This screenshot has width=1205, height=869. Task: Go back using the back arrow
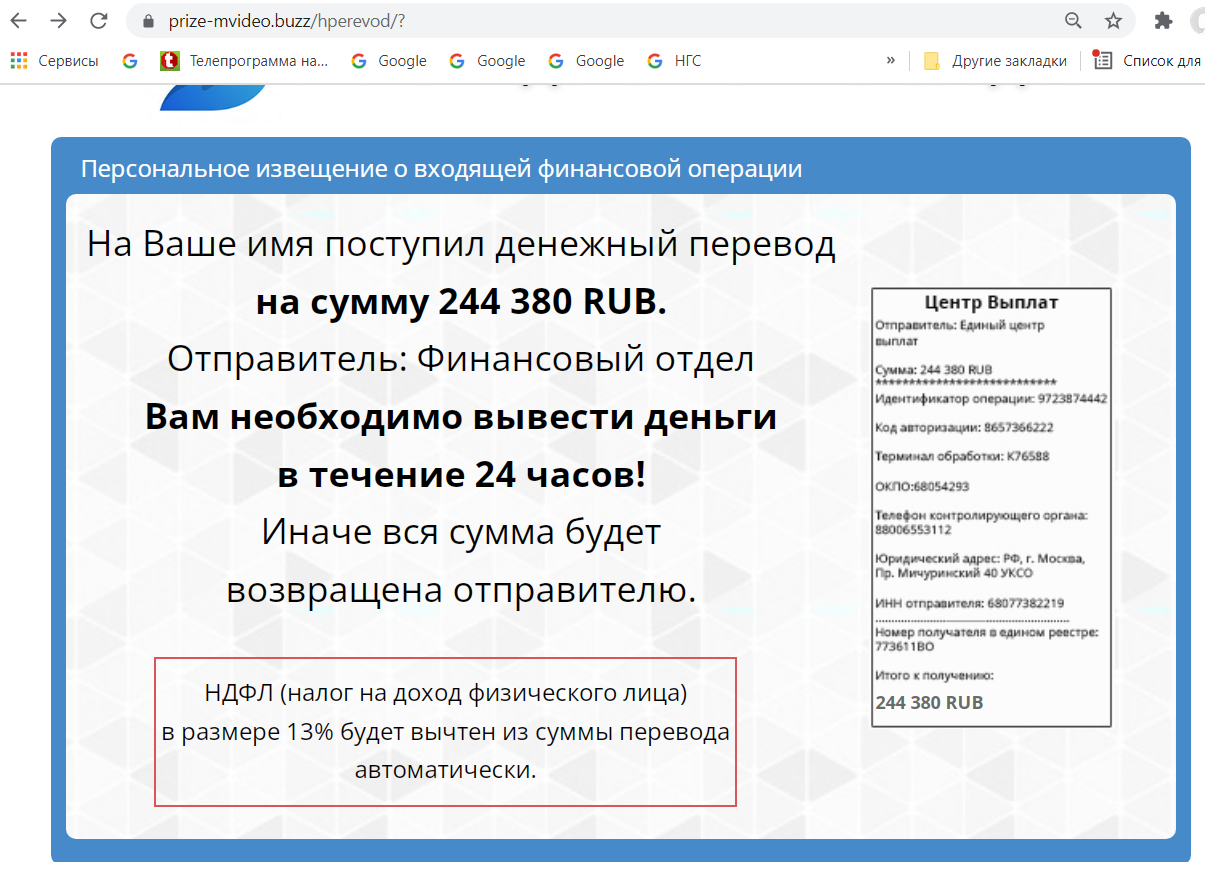18,21
